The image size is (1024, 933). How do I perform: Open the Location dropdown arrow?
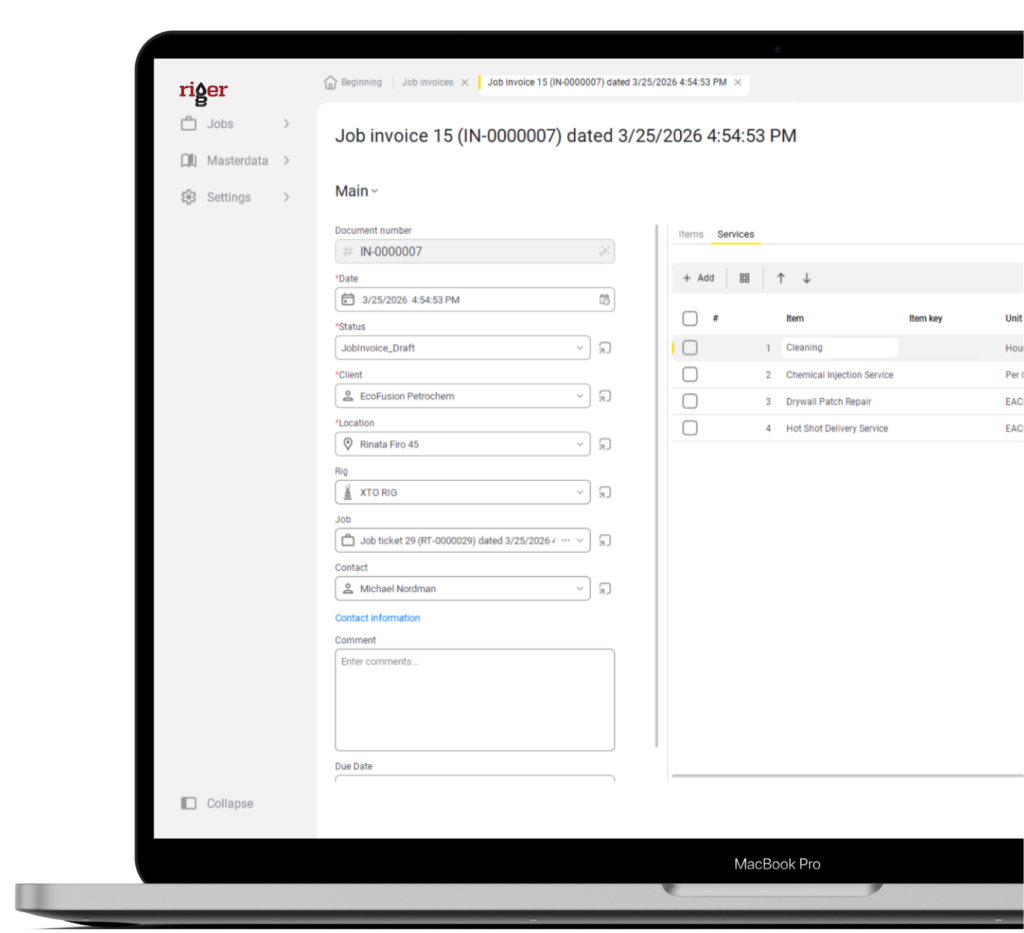tap(580, 445)
